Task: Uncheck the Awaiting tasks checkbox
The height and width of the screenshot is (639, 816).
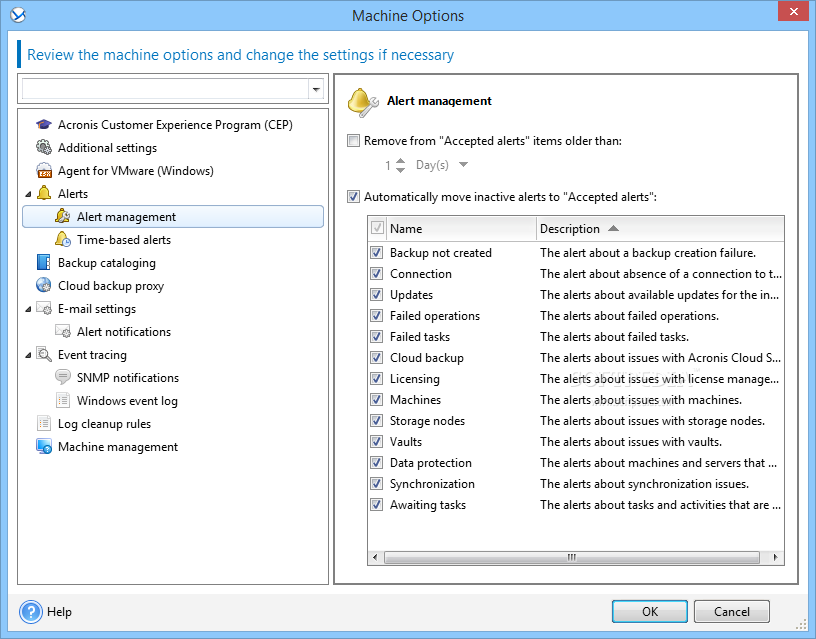Action: tap(376, 504)
